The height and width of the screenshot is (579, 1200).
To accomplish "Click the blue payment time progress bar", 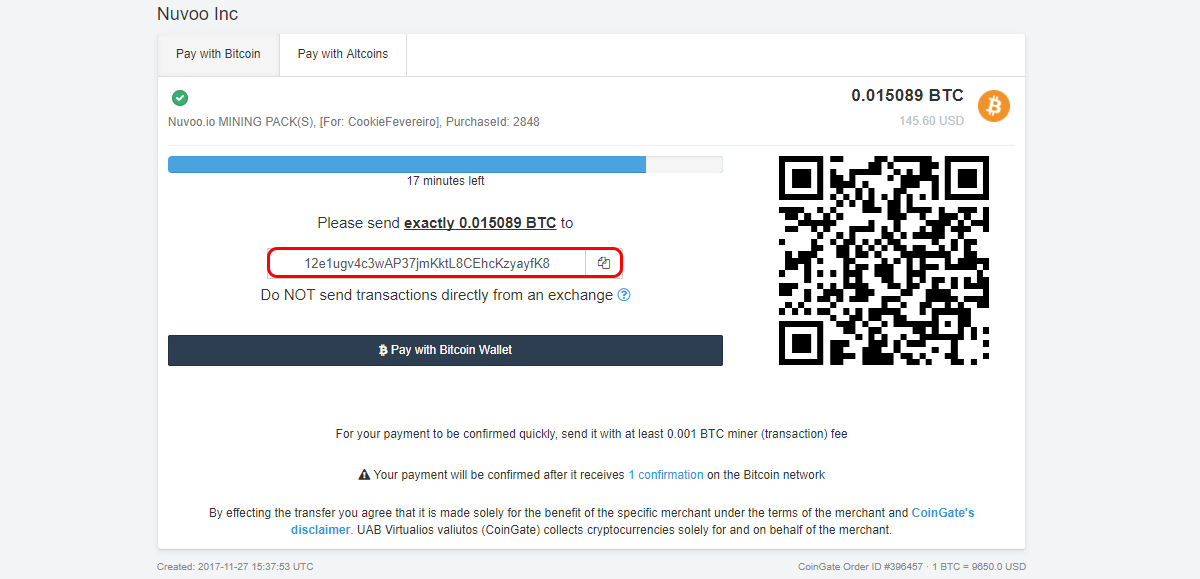I will (x=407, y=165).
